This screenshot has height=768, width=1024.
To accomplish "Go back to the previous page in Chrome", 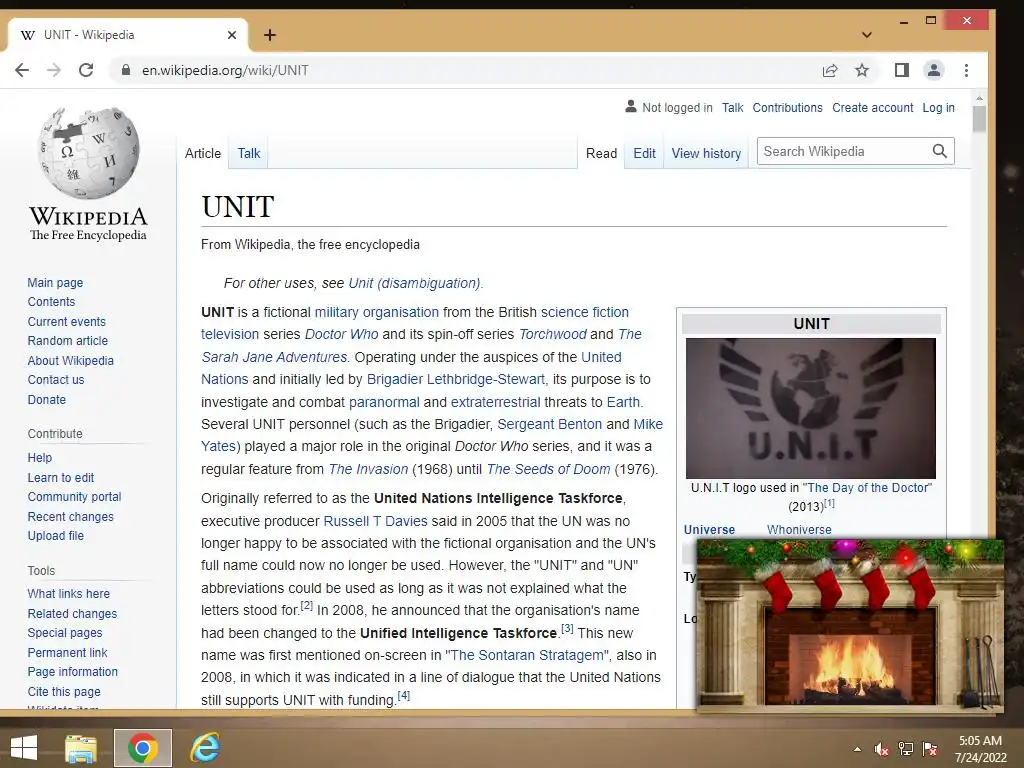I will (x=22, y=71).
